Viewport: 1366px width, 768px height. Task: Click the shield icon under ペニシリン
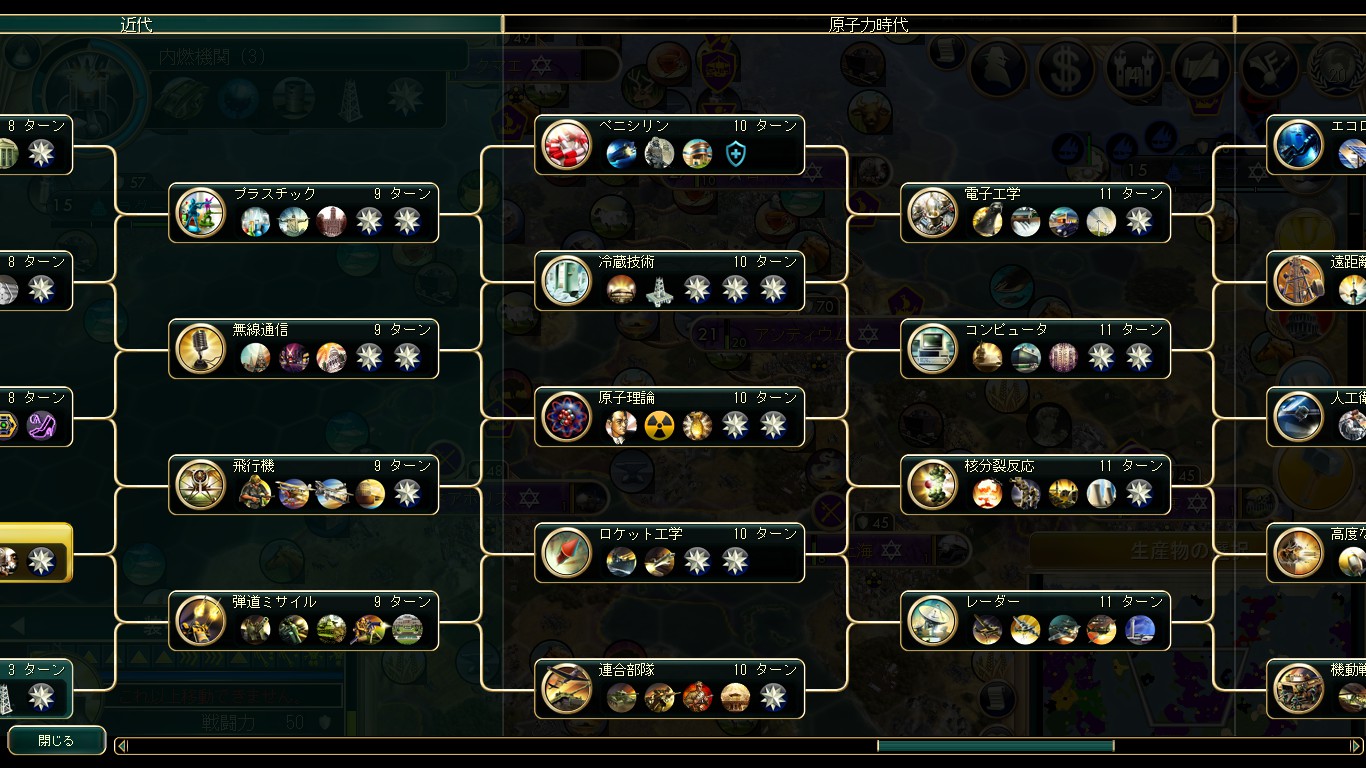point(735,154)
